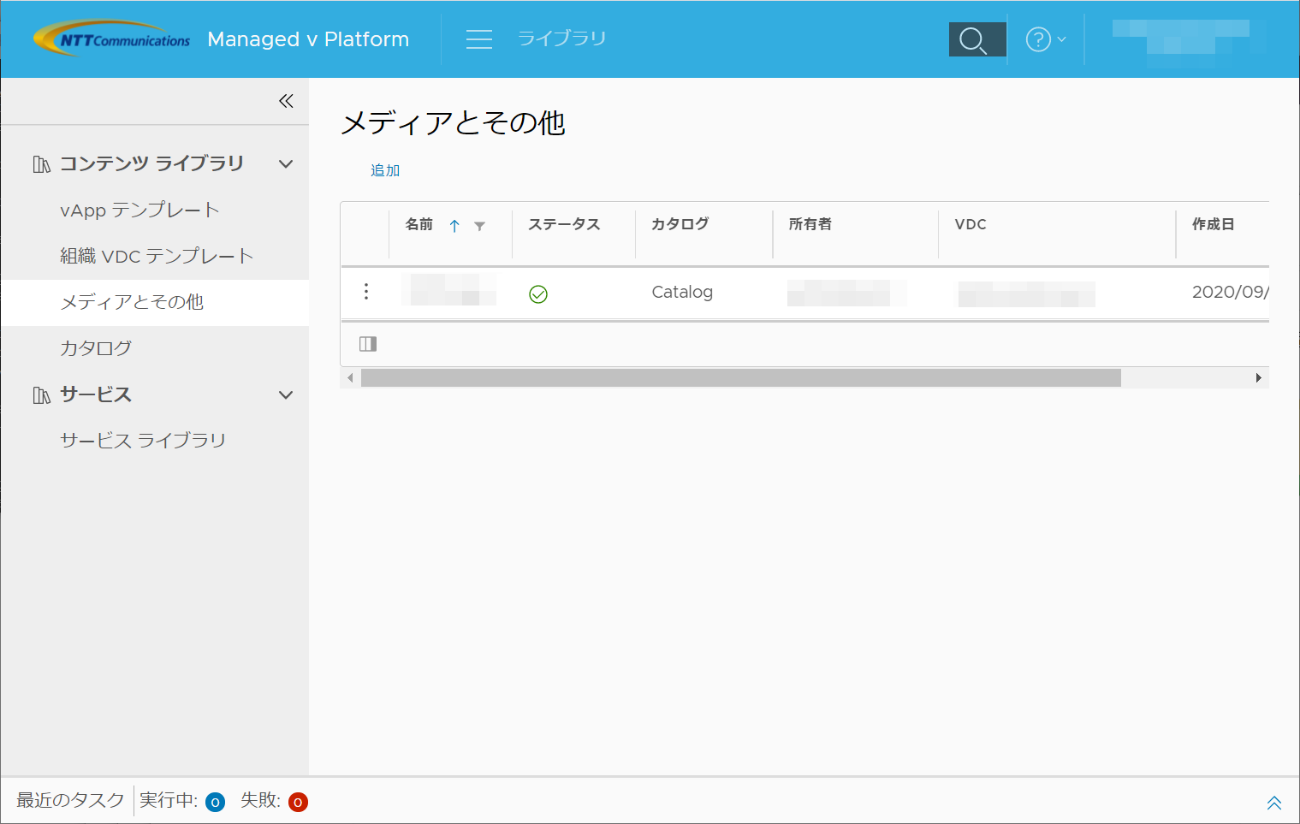Toggle name column sort arrow
This screenshot has height=824, width=1300.
pyautogui.click(x=454, y=226)
